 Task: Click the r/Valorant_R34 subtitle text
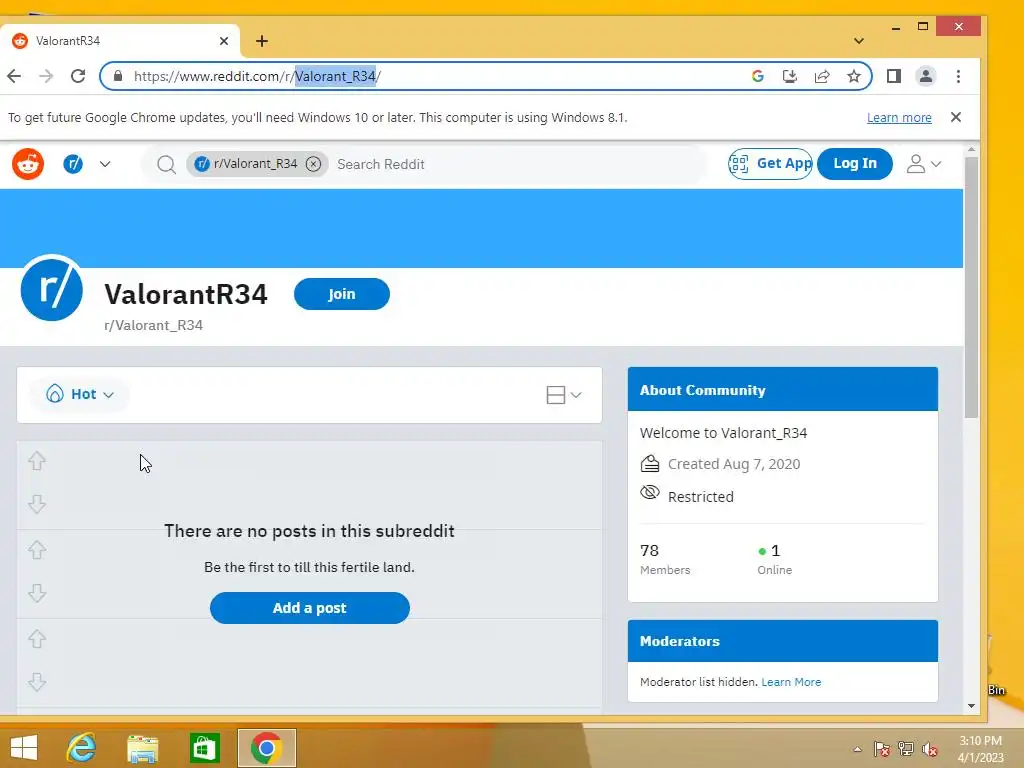(x=153, y=325)
